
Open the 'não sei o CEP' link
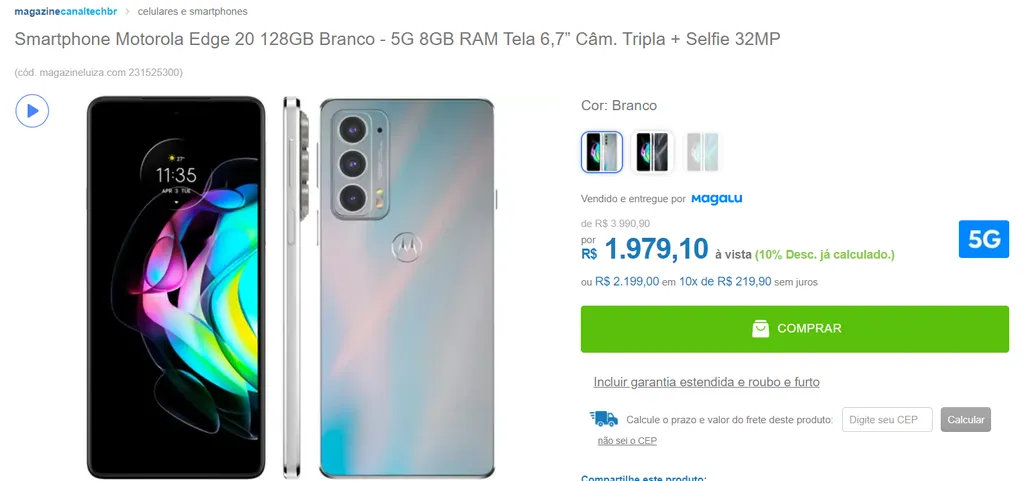(x=627, y=441)
